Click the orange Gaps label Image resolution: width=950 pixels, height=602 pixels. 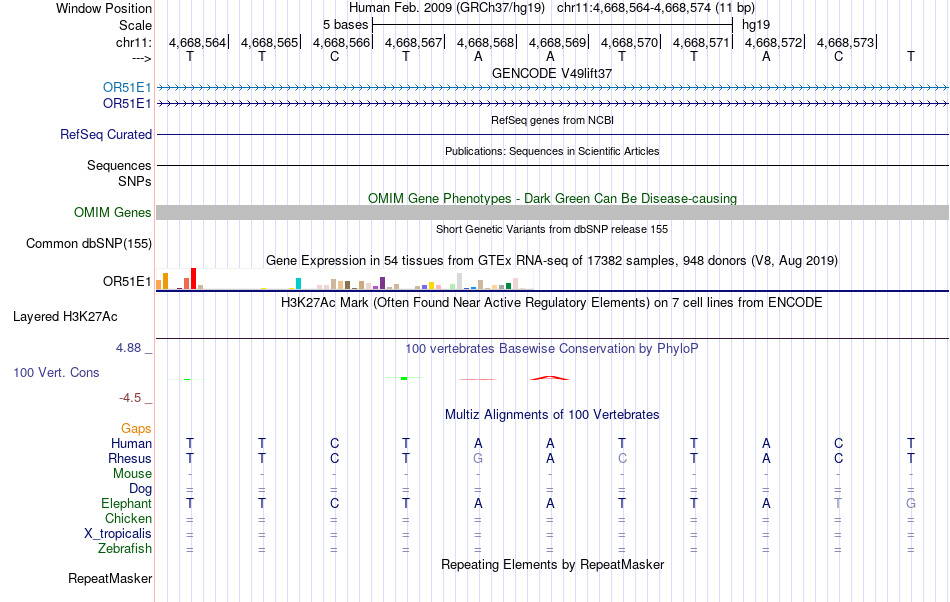tap(136, 429)
